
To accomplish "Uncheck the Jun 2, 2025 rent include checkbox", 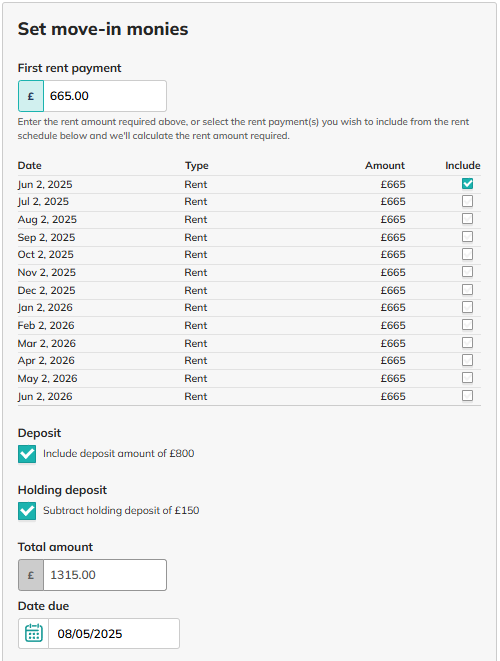I will [x=467, y=184].
